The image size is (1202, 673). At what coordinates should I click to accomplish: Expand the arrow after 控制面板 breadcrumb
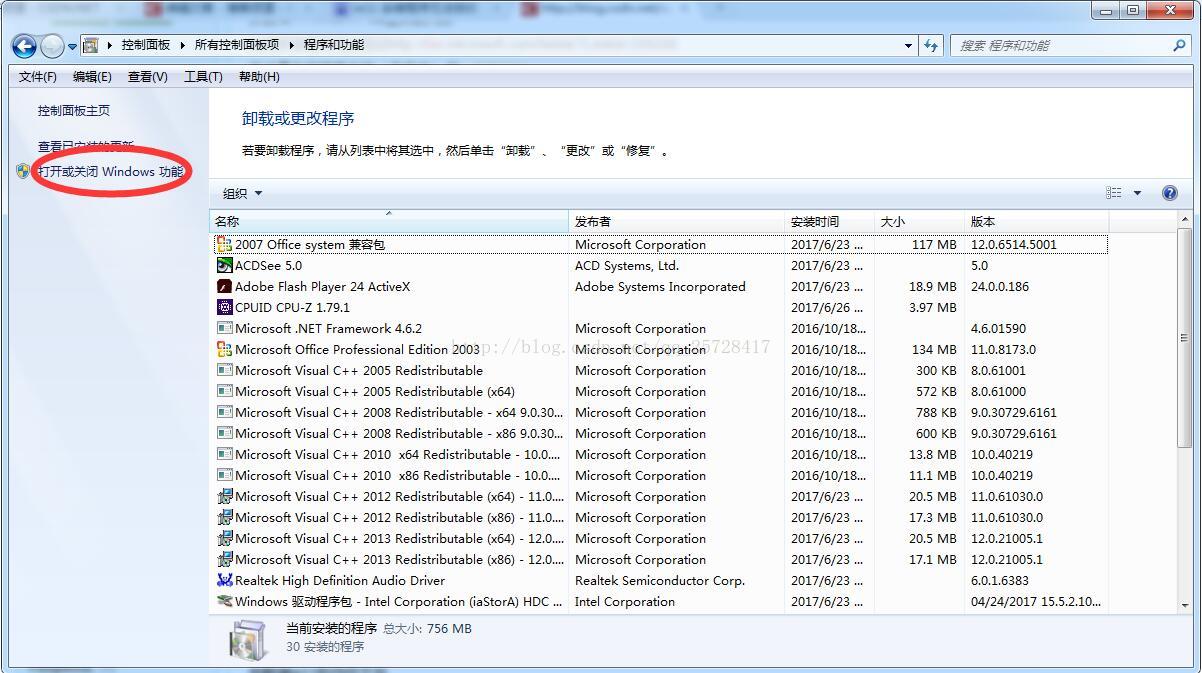point(183,45)
